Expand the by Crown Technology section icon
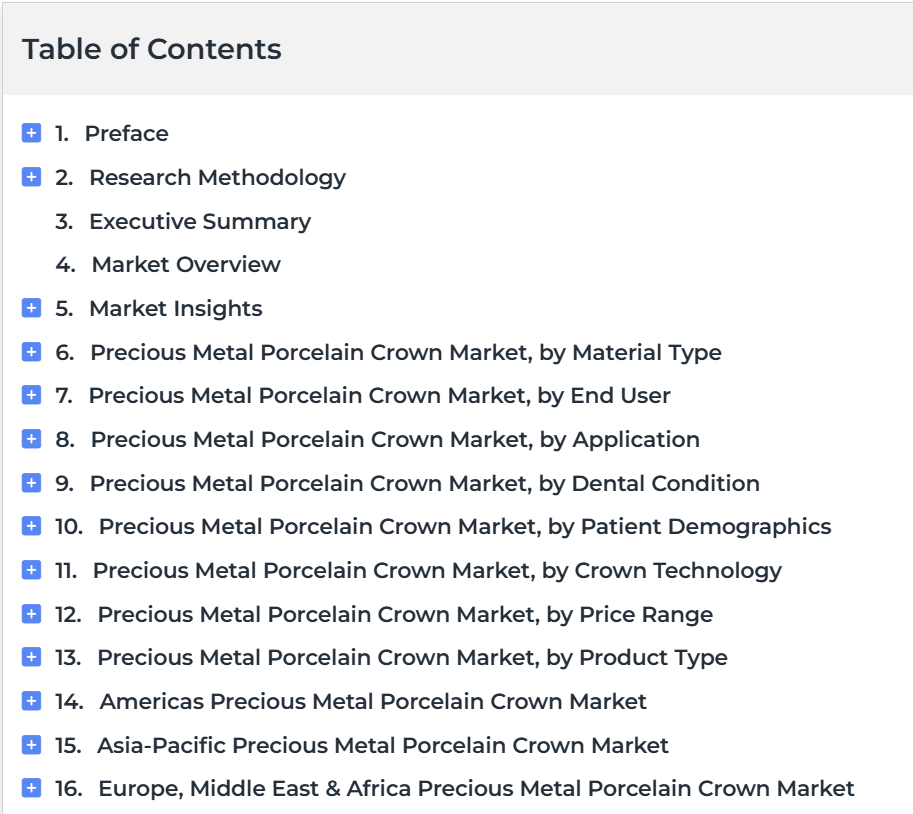913x814 pixels. 31,569
